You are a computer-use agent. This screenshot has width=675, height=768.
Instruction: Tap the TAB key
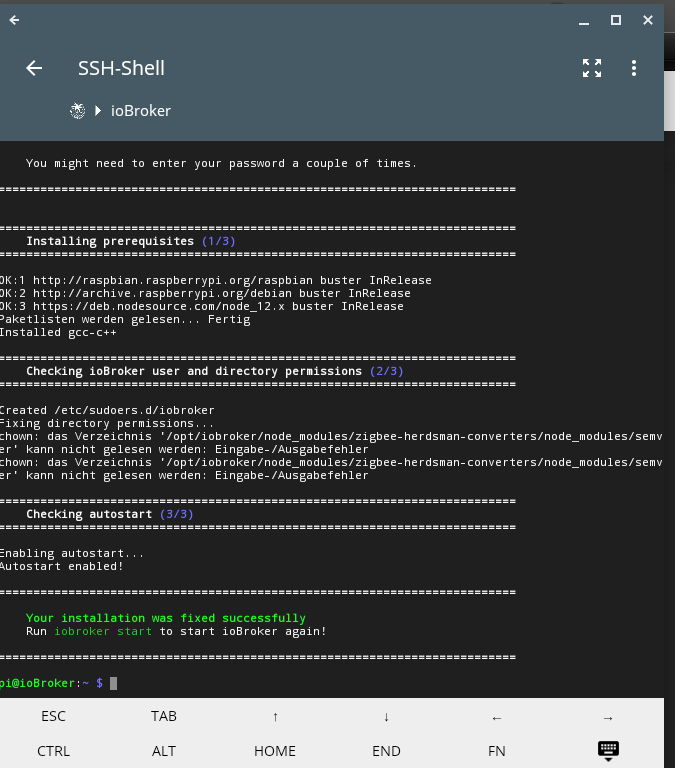coord(164,716)
